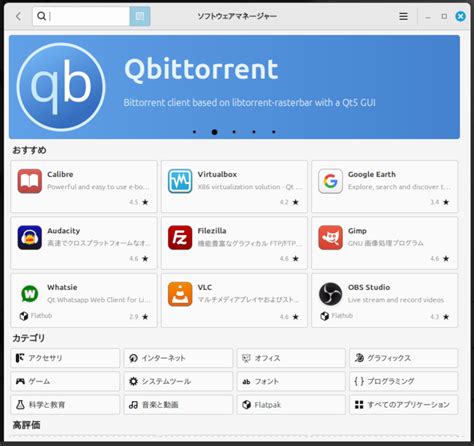This screenshot has height=446, width=474.
Task: Click the 音楽と動画 music note icon
Action: point(133,405)
